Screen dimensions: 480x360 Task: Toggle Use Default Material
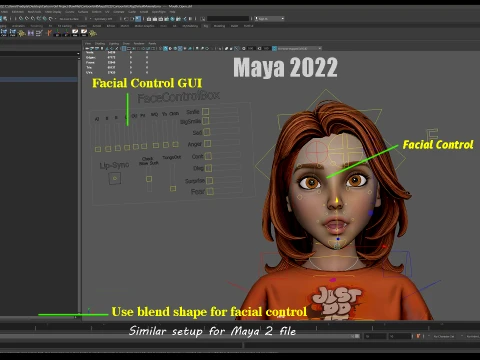(170, 48)
